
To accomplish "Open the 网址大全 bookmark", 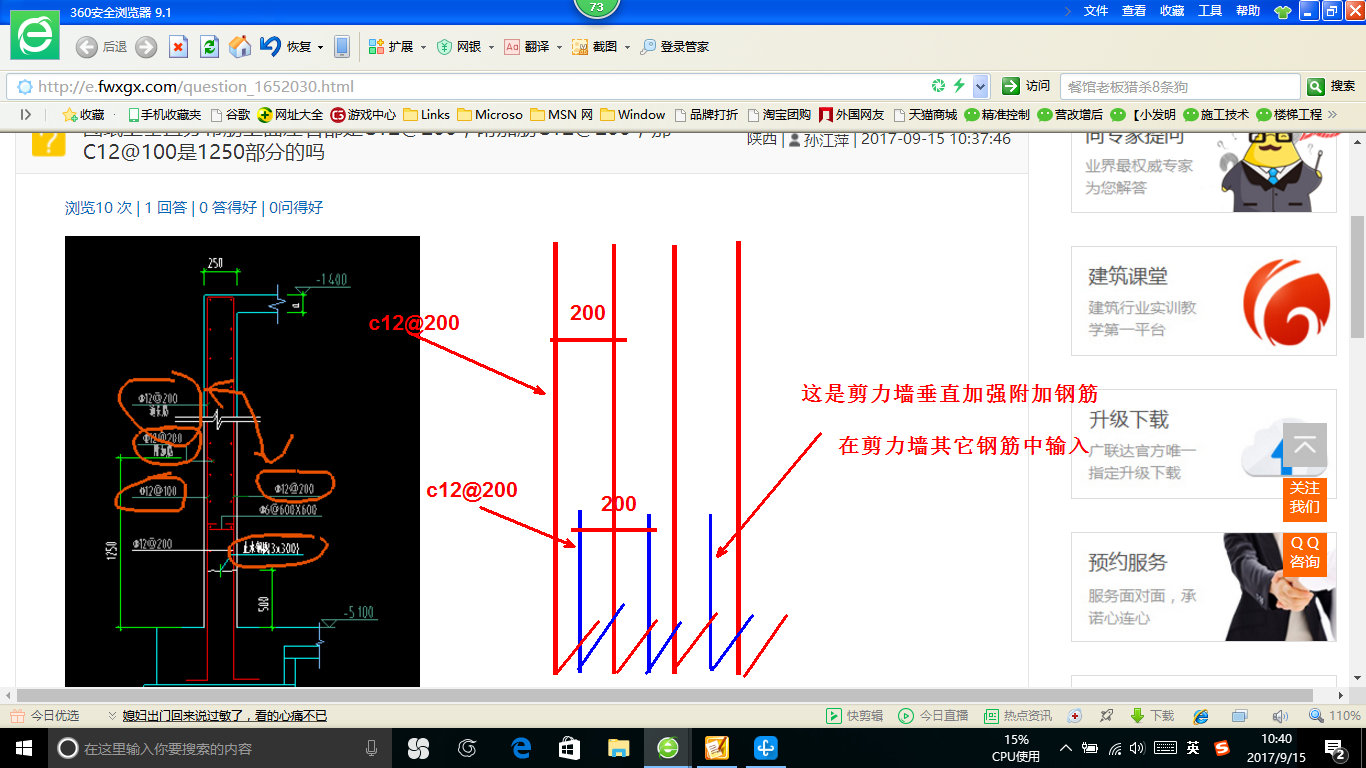I will click(x=291, y=115).
